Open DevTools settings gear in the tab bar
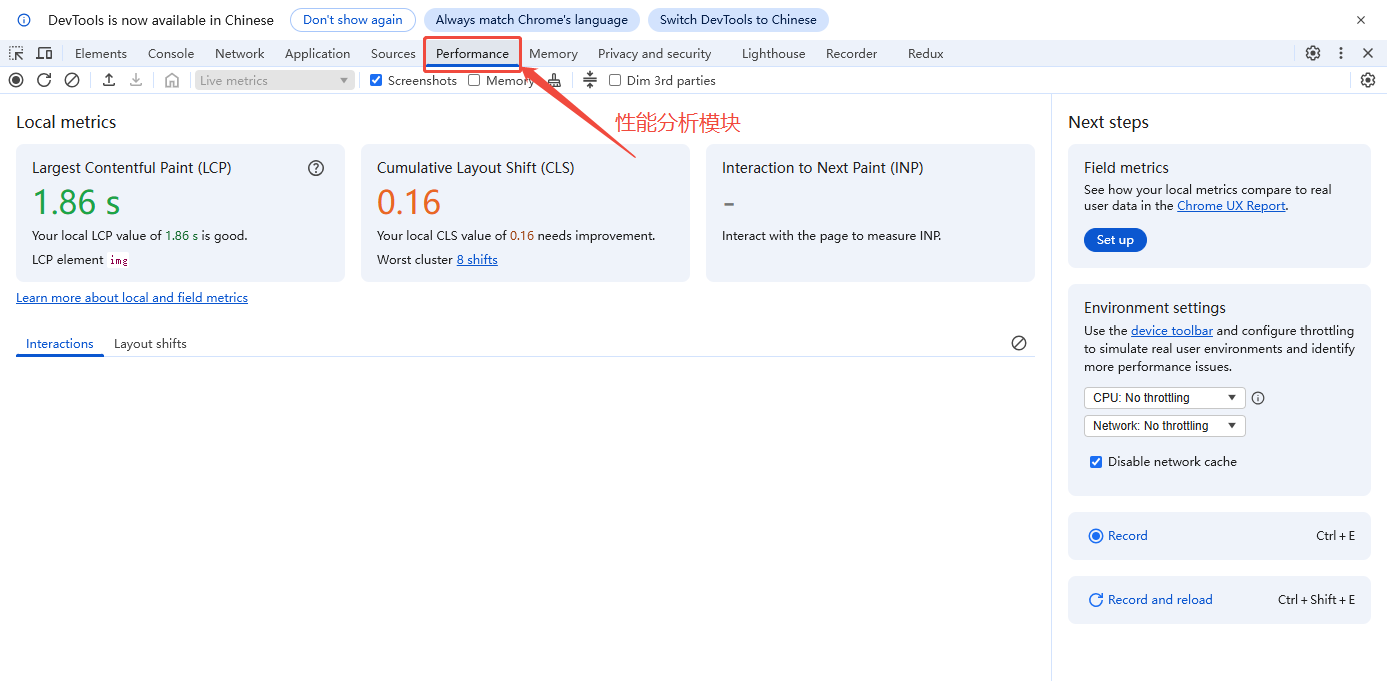The width and height of the screenshot is (1387, 681). [1313, 53]
